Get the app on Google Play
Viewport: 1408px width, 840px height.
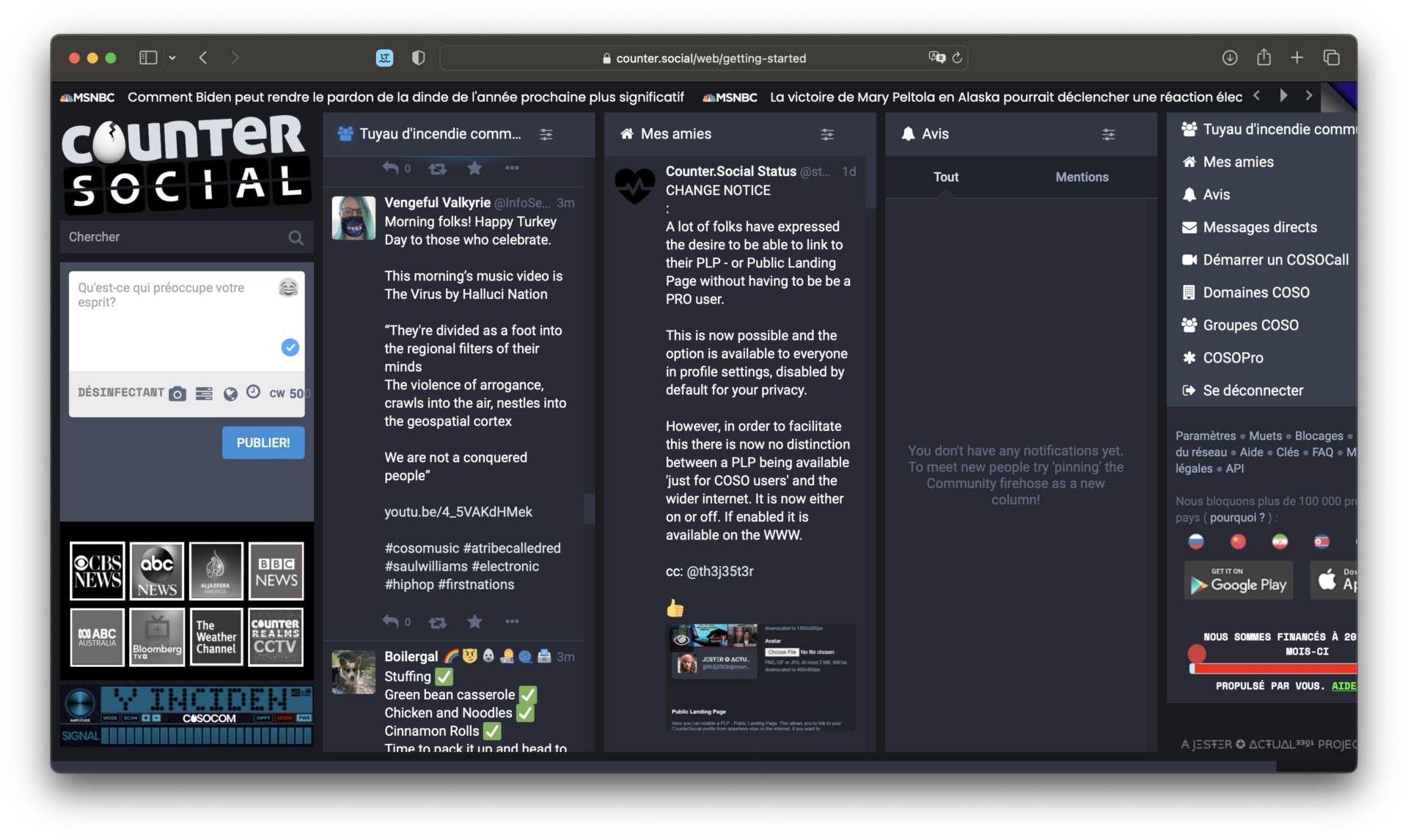pyautogui.click(x=1239, y=582)
